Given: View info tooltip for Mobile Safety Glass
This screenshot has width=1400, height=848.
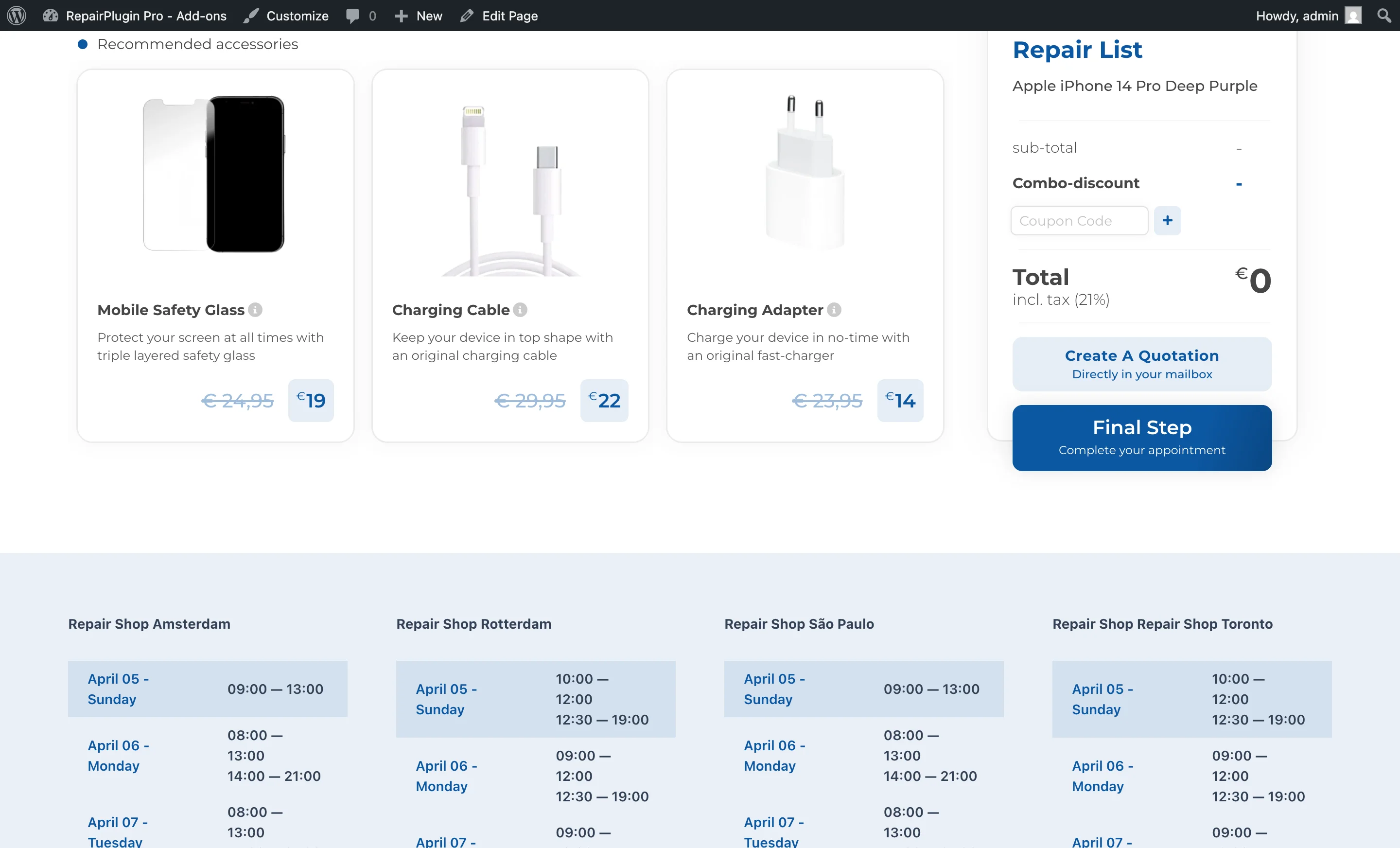Looking at the screenshot, I should click(x=255, y=310).
